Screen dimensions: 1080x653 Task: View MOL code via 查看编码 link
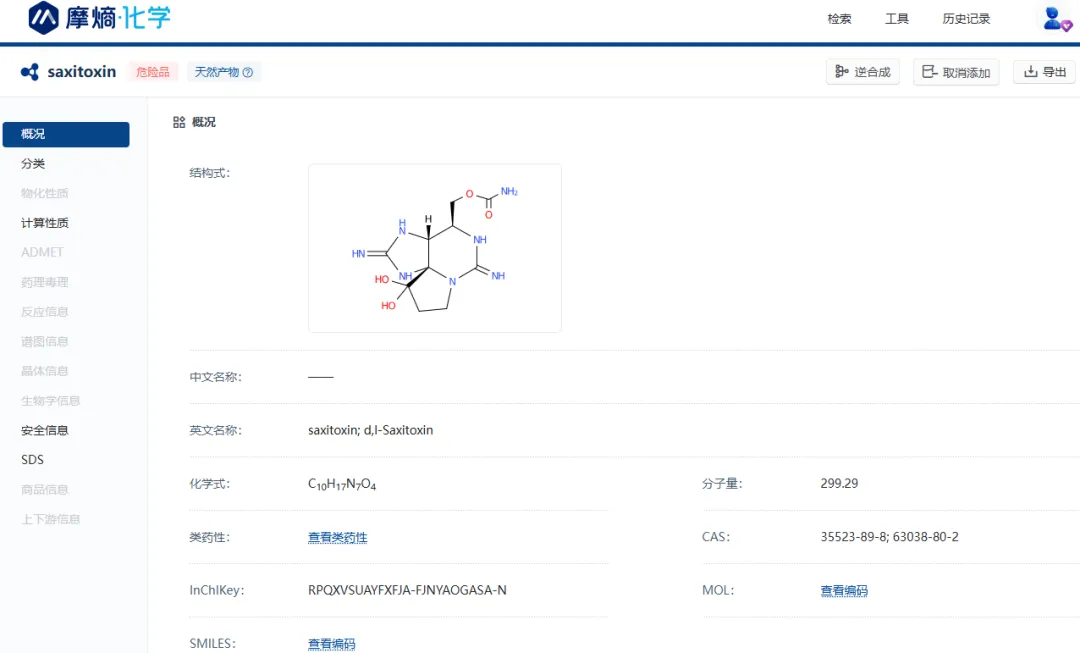click(844, 591)
